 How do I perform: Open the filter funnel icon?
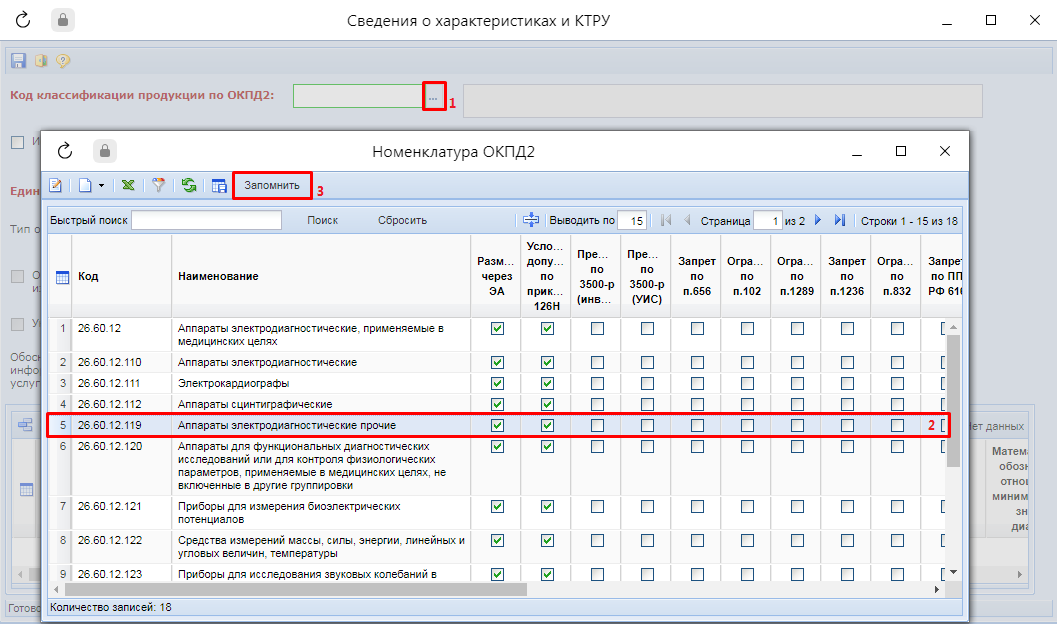tap(158, 185)
